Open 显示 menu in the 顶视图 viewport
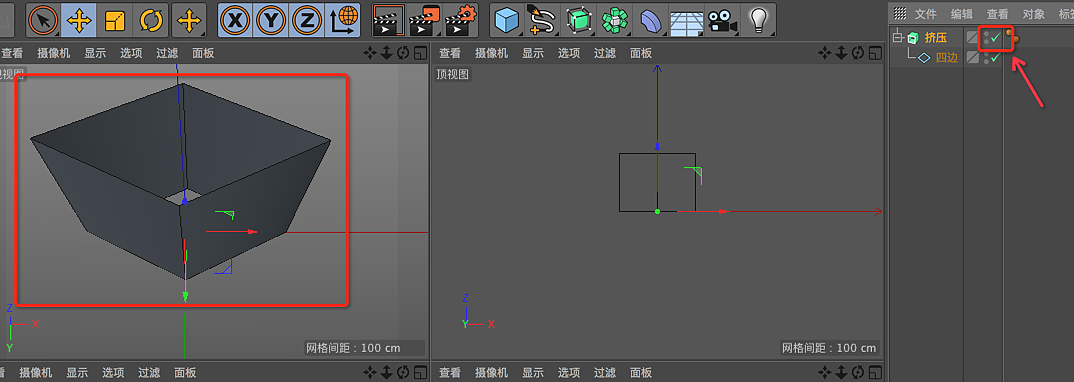Image resolution: width=1074 pixels, height=382 pixels. coord(533,53)
